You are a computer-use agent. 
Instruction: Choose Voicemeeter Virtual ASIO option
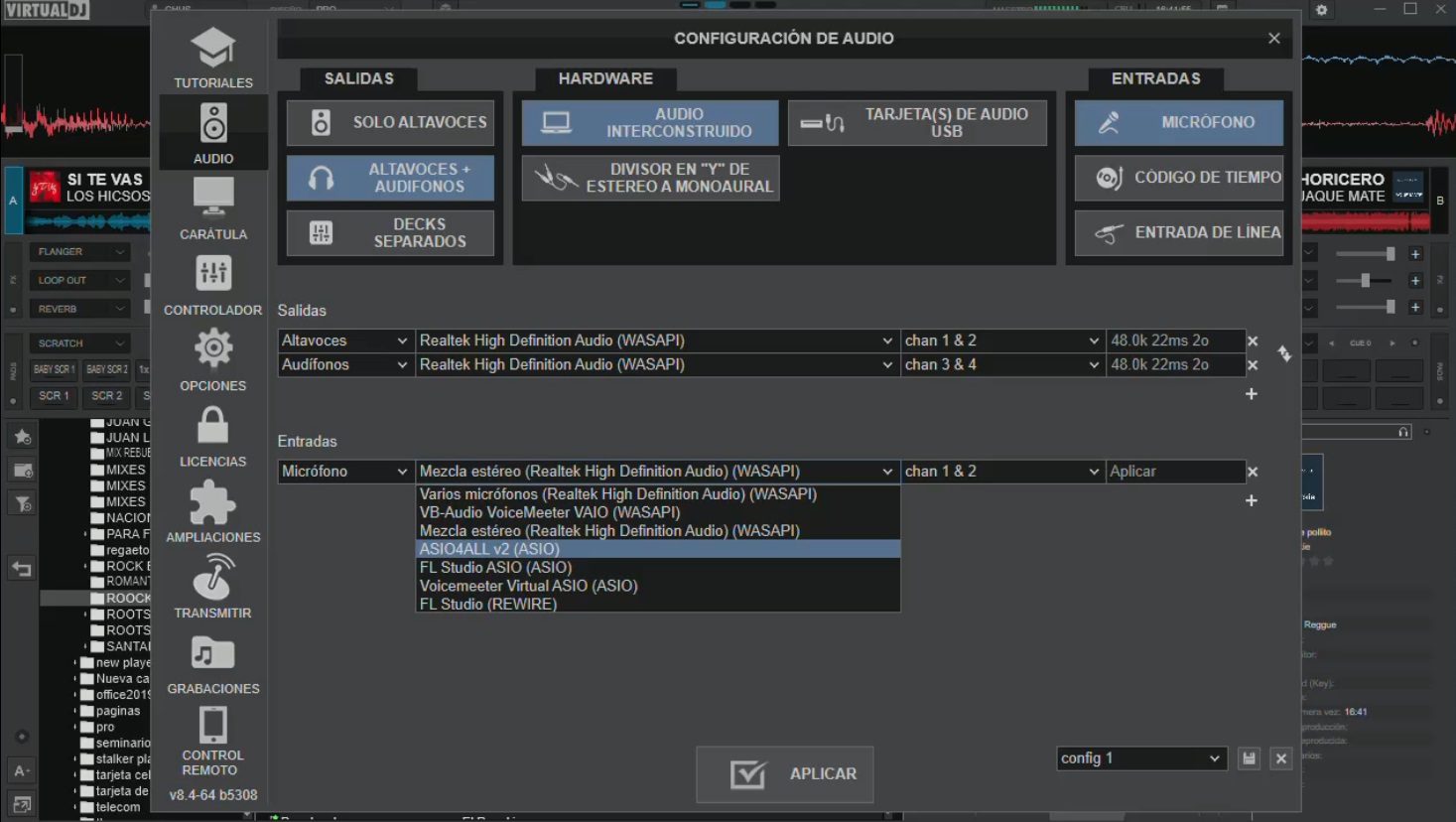[x=657, y=586]
